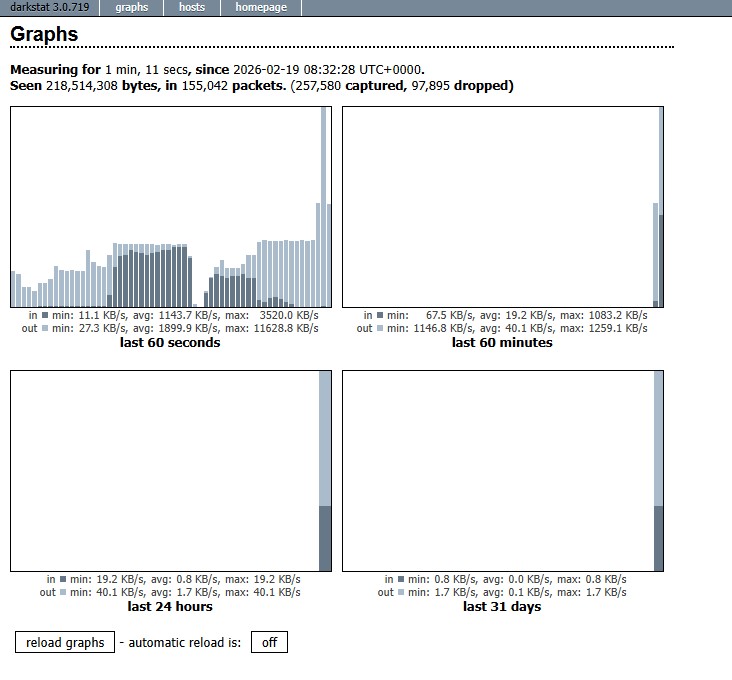Click the last 31 days graph

click(503, 470)
